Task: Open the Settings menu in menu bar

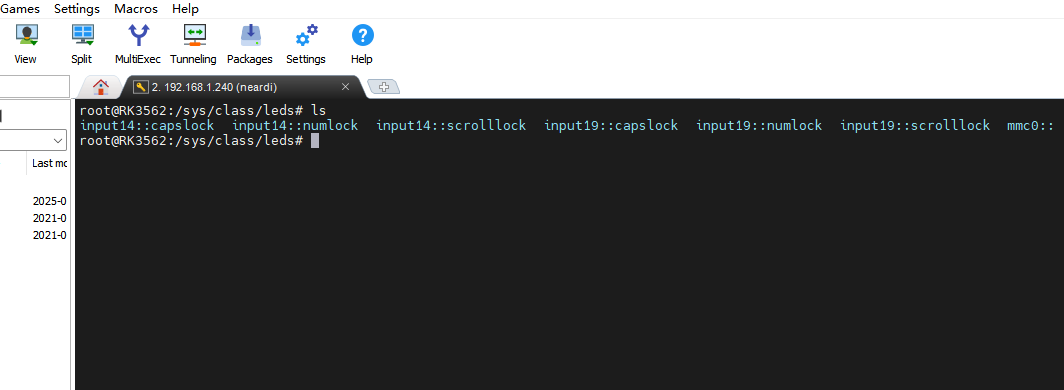Action: point(77,9)
